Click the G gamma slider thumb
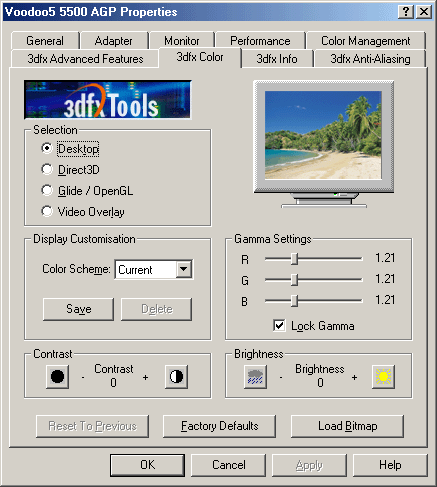 [x=294, y=280]
